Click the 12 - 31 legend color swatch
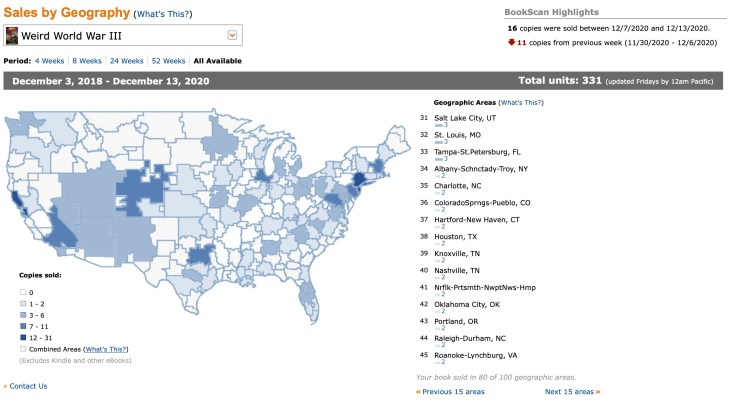The width and height of the screenshot is (736, 408). tap(23, 337)
